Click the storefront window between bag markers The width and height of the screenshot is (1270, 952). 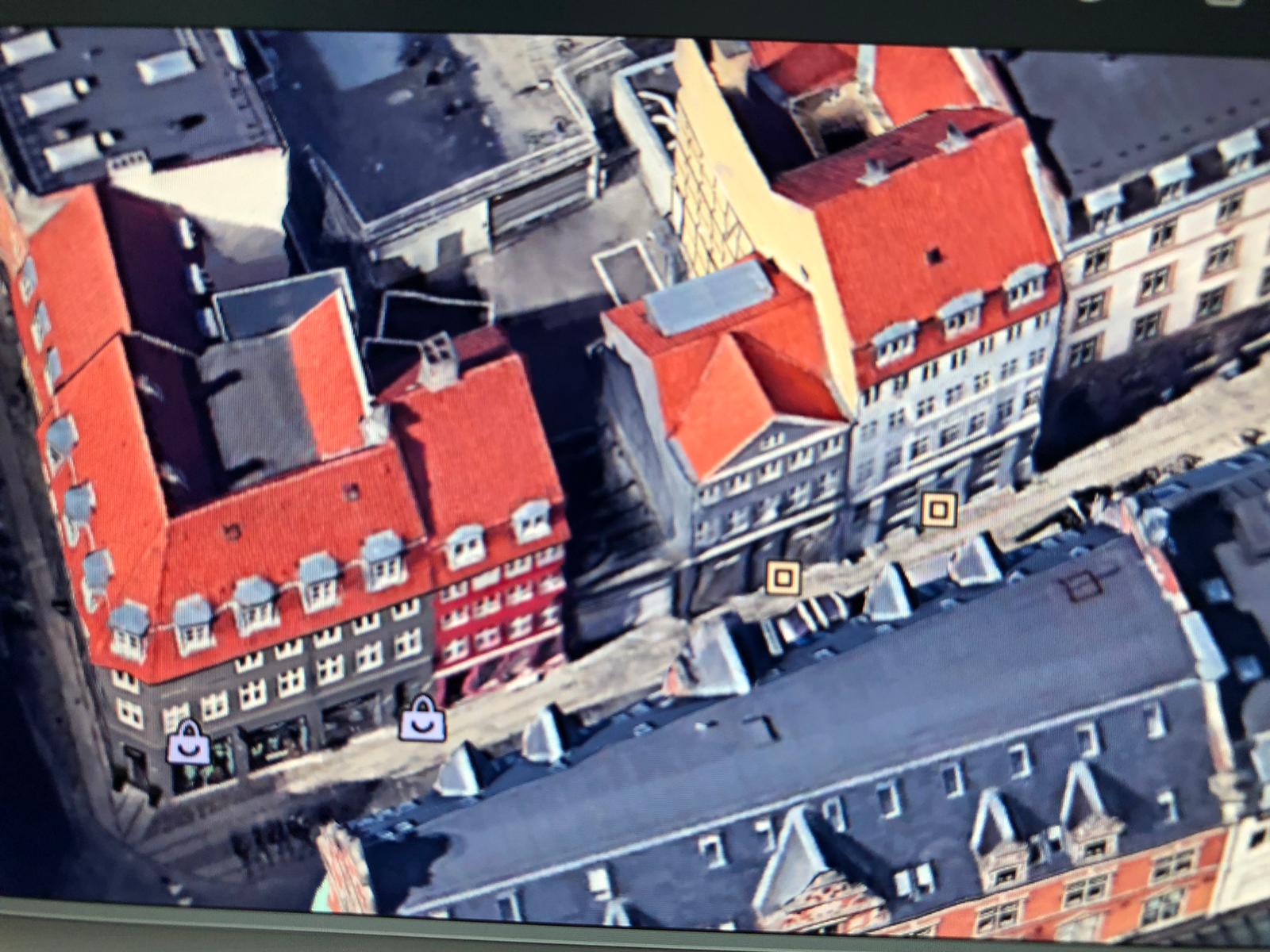tap(278, 742)
